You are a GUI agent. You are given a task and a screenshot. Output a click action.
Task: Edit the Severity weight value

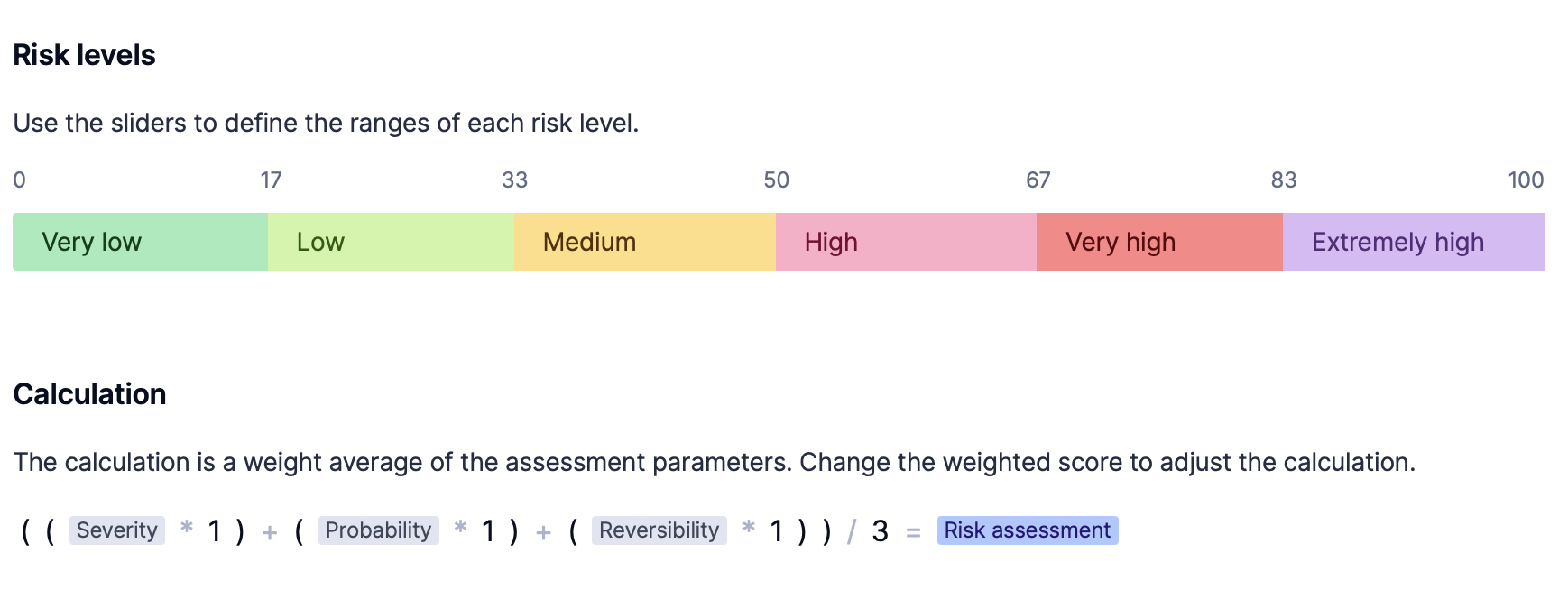(214, 531)
